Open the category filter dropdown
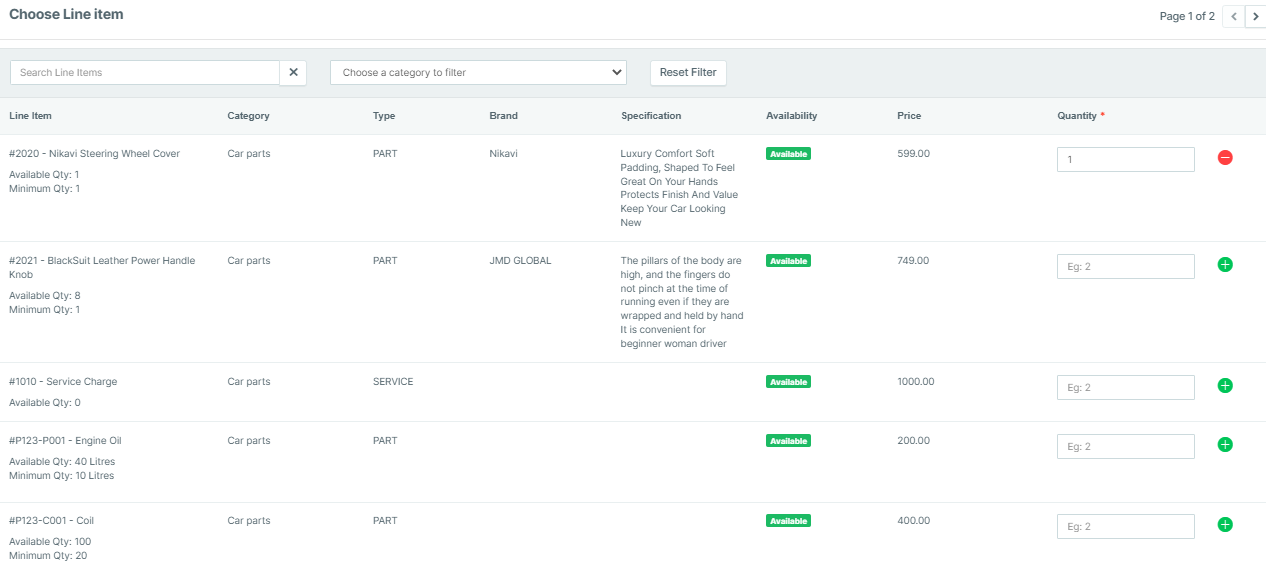This screenshot has width=1266, height=582. (x=478, y=73)
